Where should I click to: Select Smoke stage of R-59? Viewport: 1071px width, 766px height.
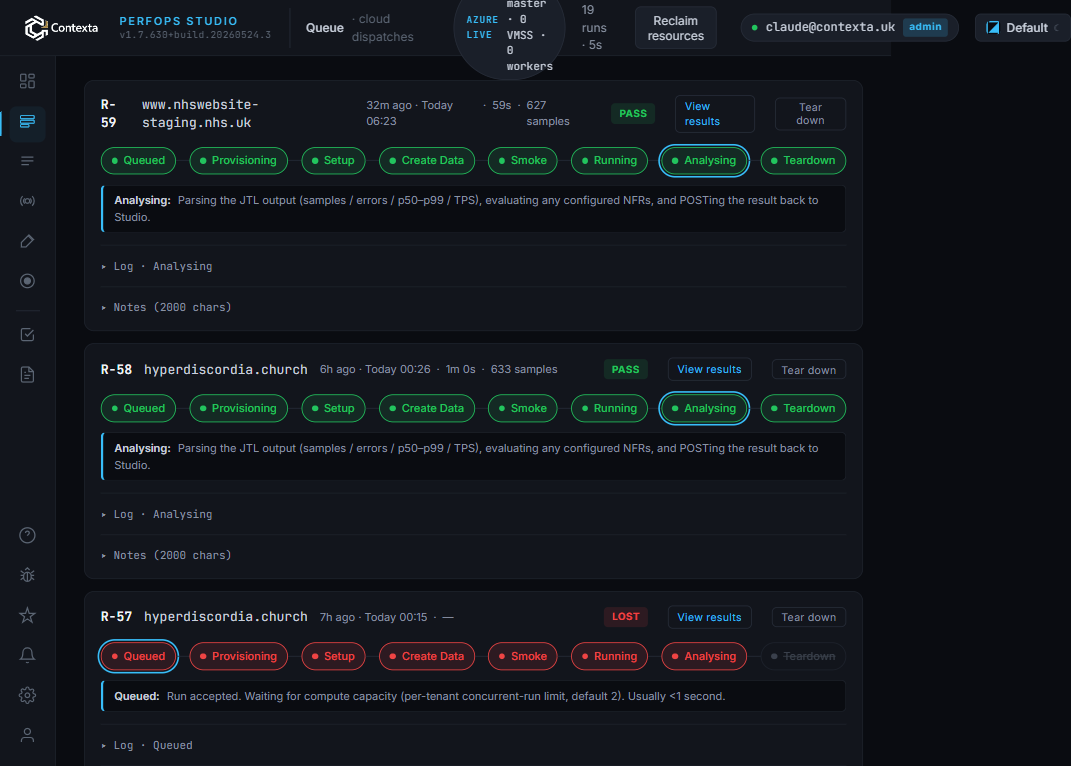(523, 161)
